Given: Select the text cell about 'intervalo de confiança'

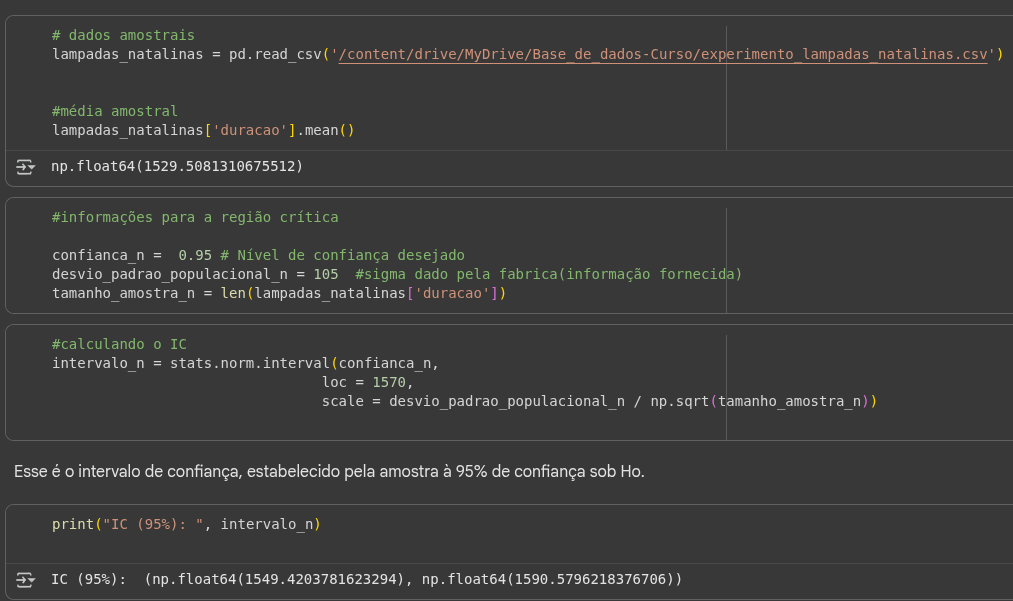Looking at the screenshot, I should [329, 471].
